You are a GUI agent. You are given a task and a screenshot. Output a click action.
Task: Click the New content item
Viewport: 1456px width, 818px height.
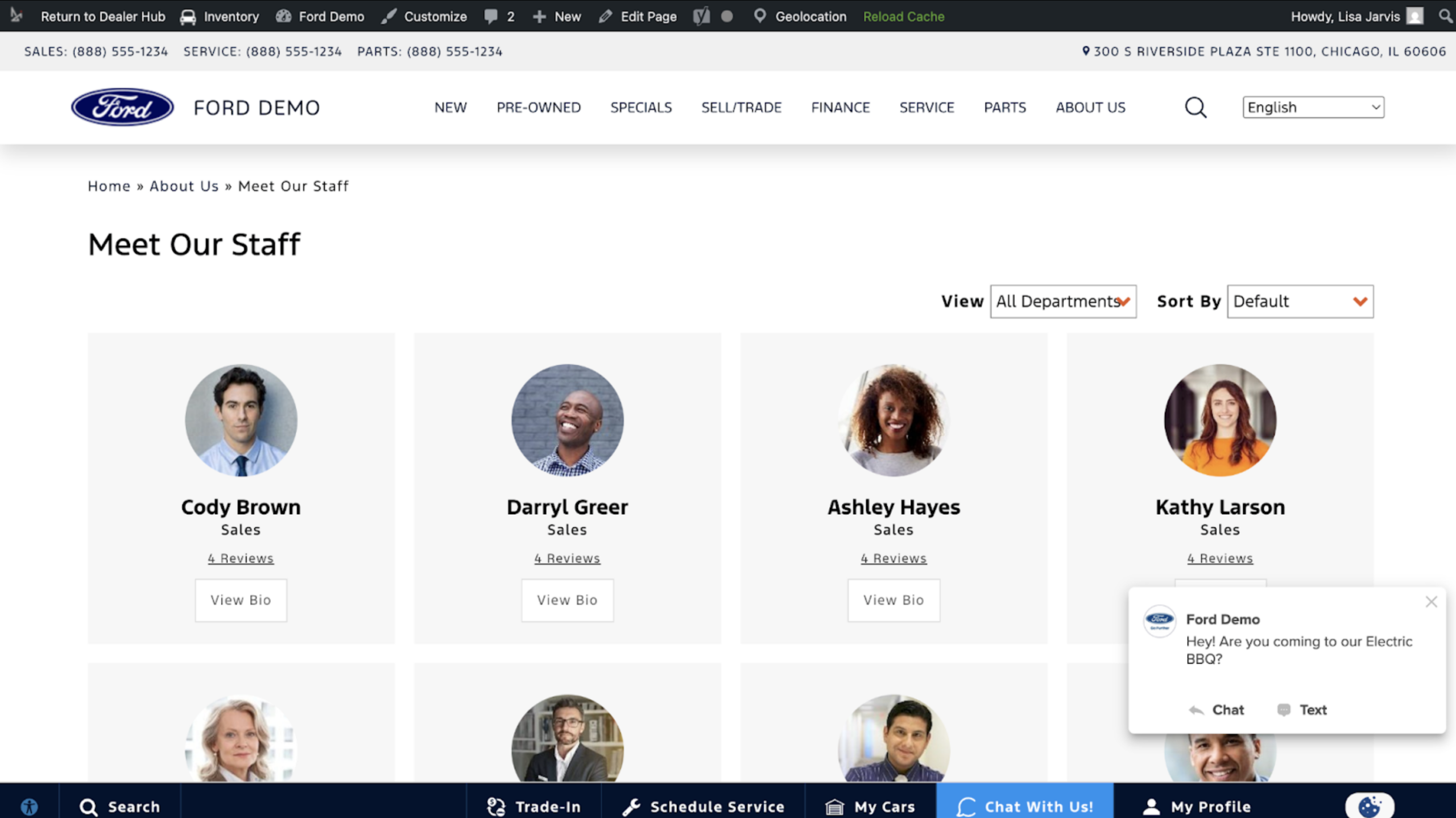tap(557, 16)
